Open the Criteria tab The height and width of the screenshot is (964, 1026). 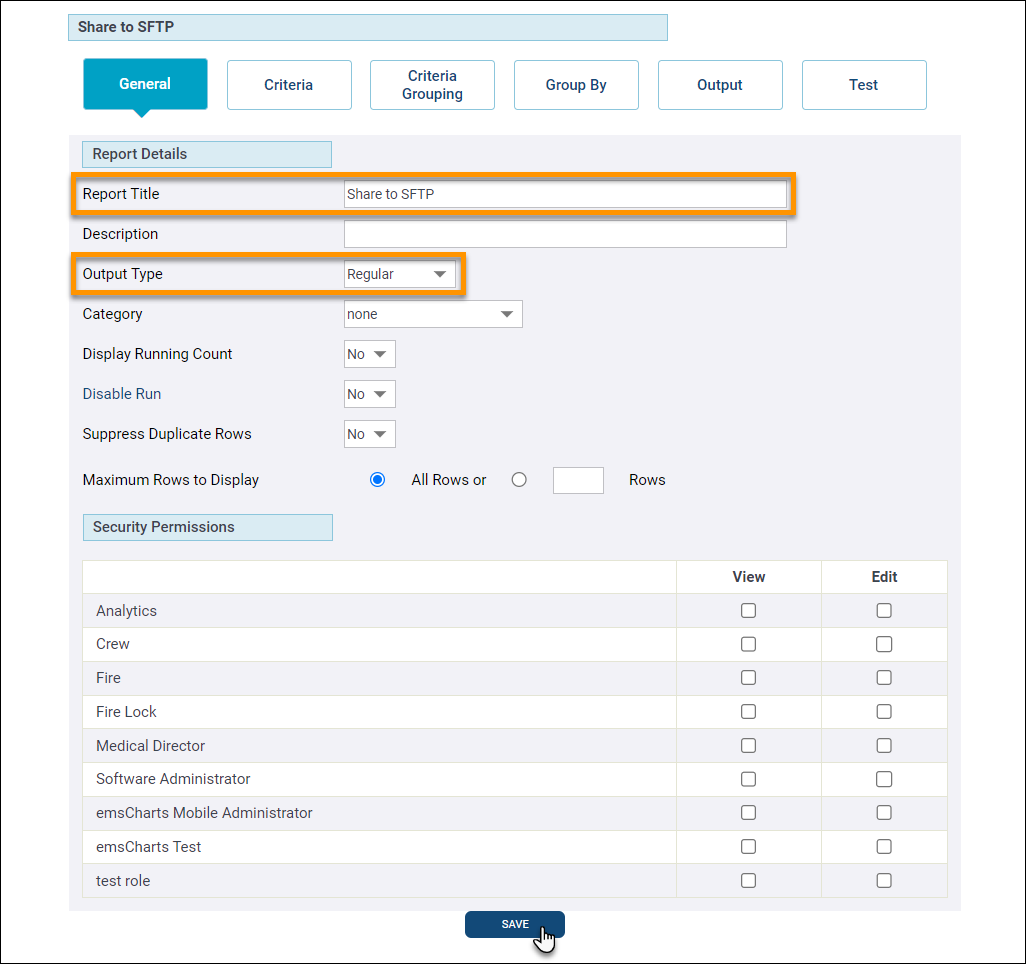point(289,85)
